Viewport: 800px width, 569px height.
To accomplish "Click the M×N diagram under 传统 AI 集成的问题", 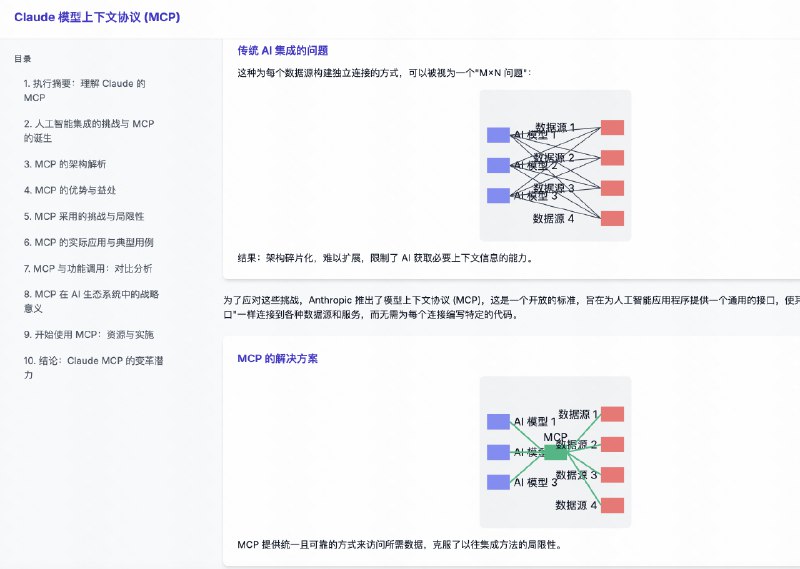I will click(555, 165).
